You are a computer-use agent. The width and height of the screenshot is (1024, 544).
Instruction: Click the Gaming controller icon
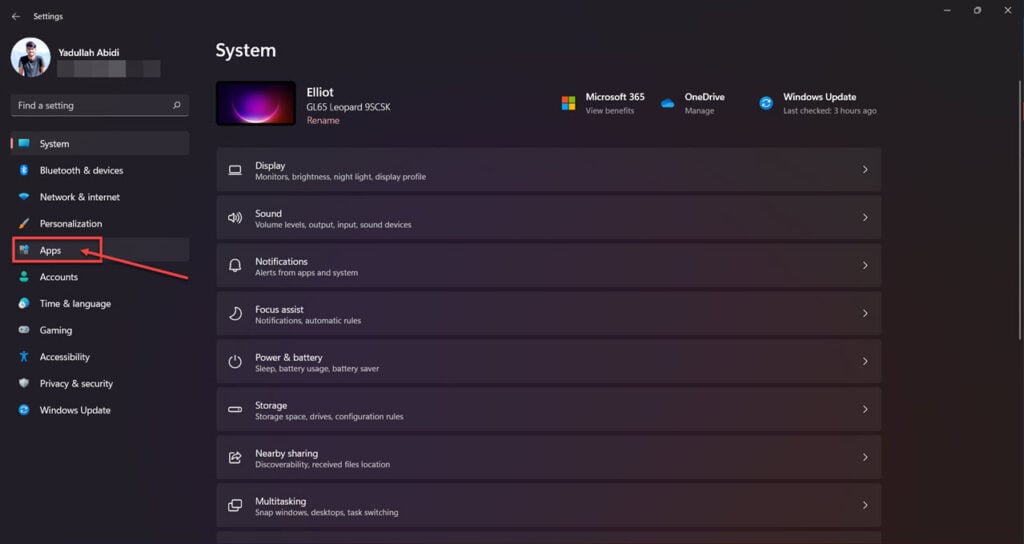pyautogui.click(x=24, y=330)
